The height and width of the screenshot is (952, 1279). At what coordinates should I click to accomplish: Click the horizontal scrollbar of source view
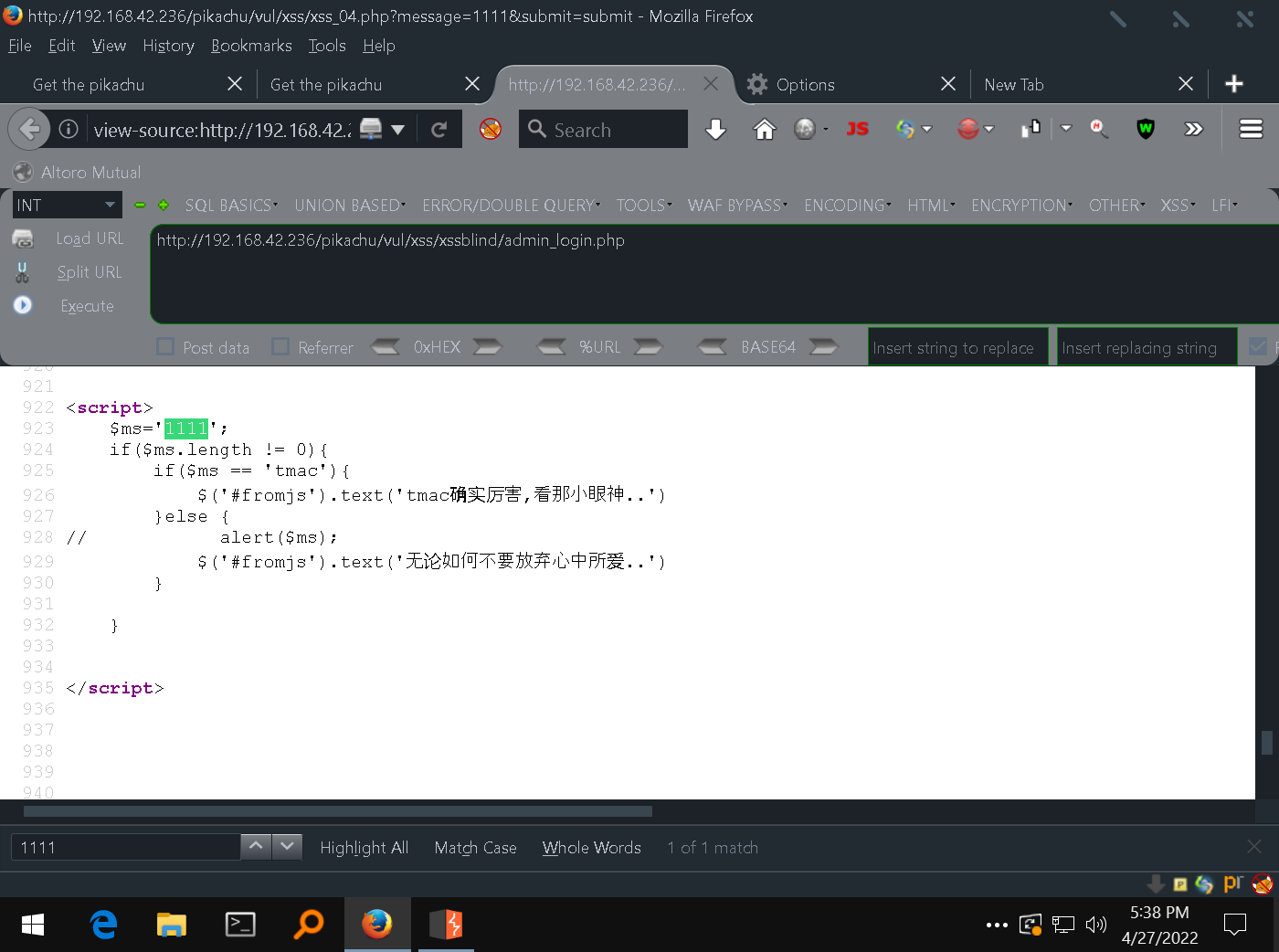pyautogui.click(x=338, y=811)
